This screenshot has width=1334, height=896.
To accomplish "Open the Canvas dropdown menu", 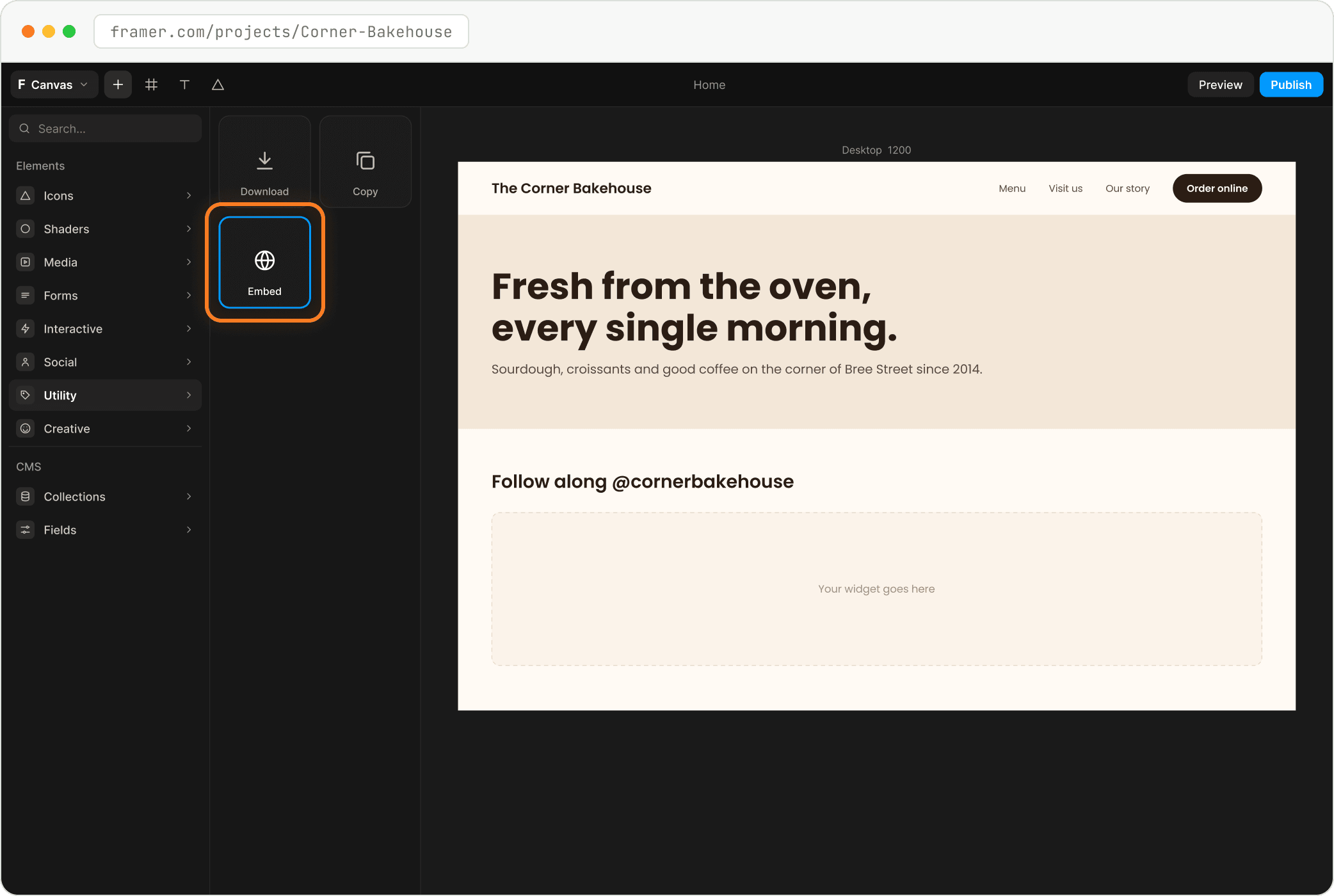I will [54, 84].
